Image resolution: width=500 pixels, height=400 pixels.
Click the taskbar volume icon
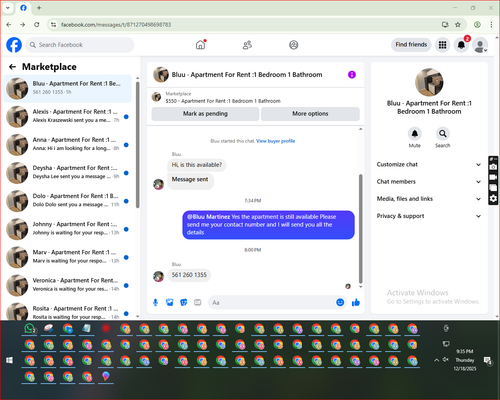[x=446, y=360]
